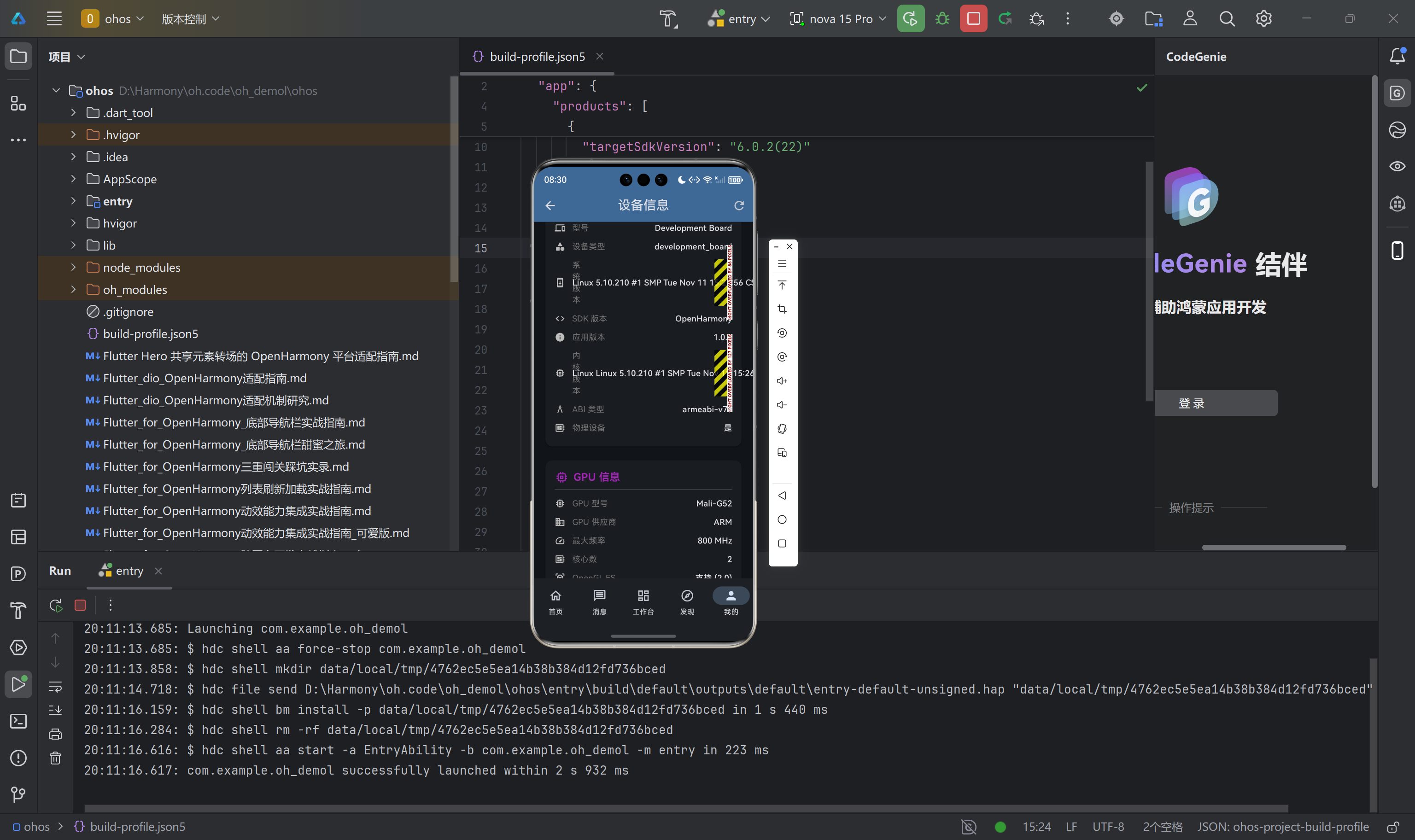
Task: Clear run console with trash icon
Action: [x=55, y=758]
